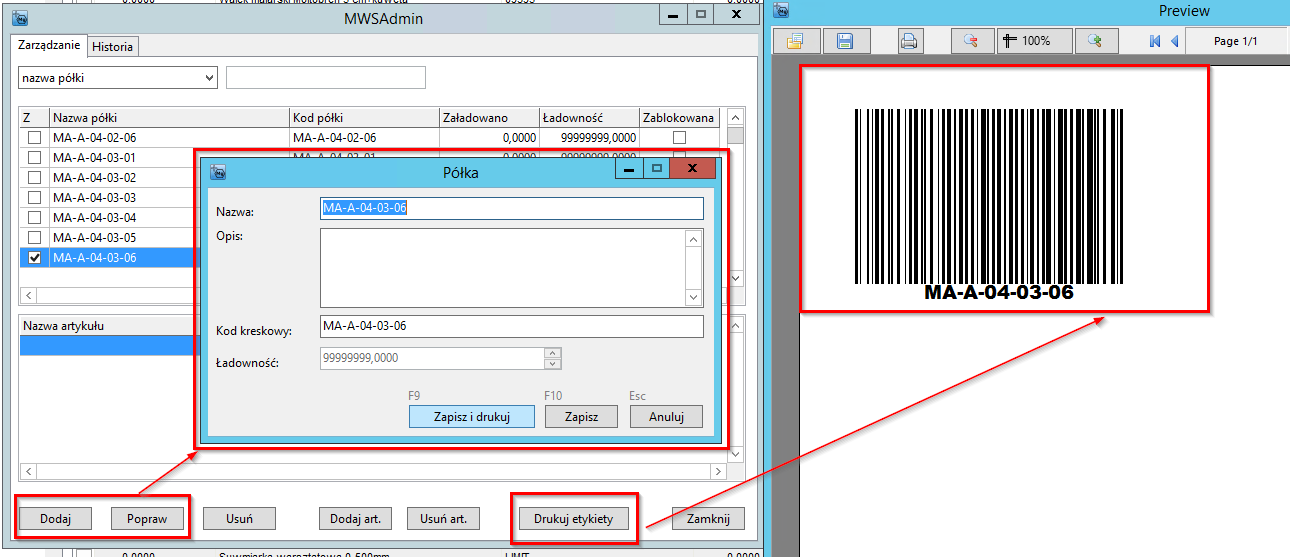Click the Zapisz button

tap(581, 417)
